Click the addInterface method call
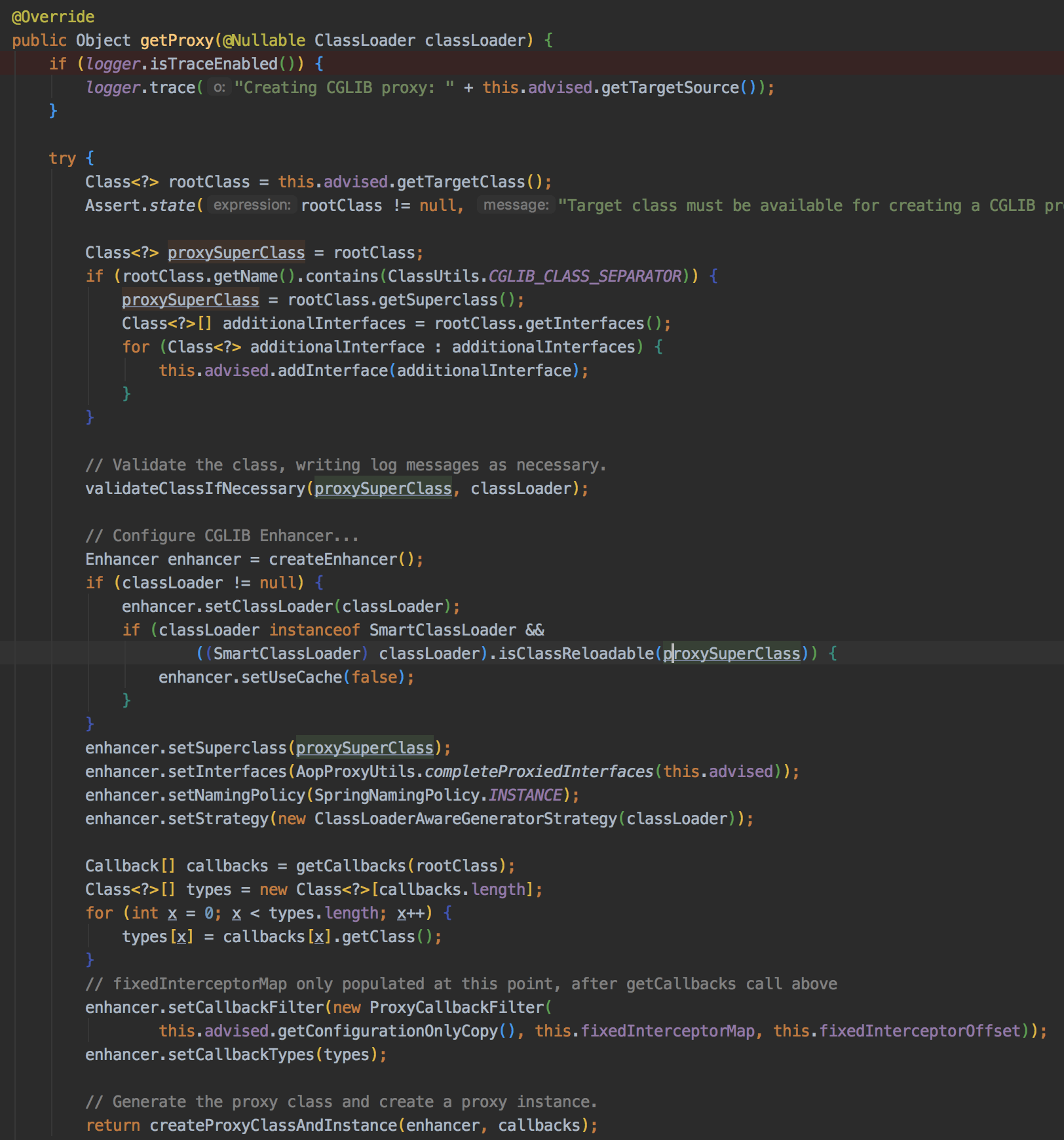1064x1140 pixels. [333, 370]
